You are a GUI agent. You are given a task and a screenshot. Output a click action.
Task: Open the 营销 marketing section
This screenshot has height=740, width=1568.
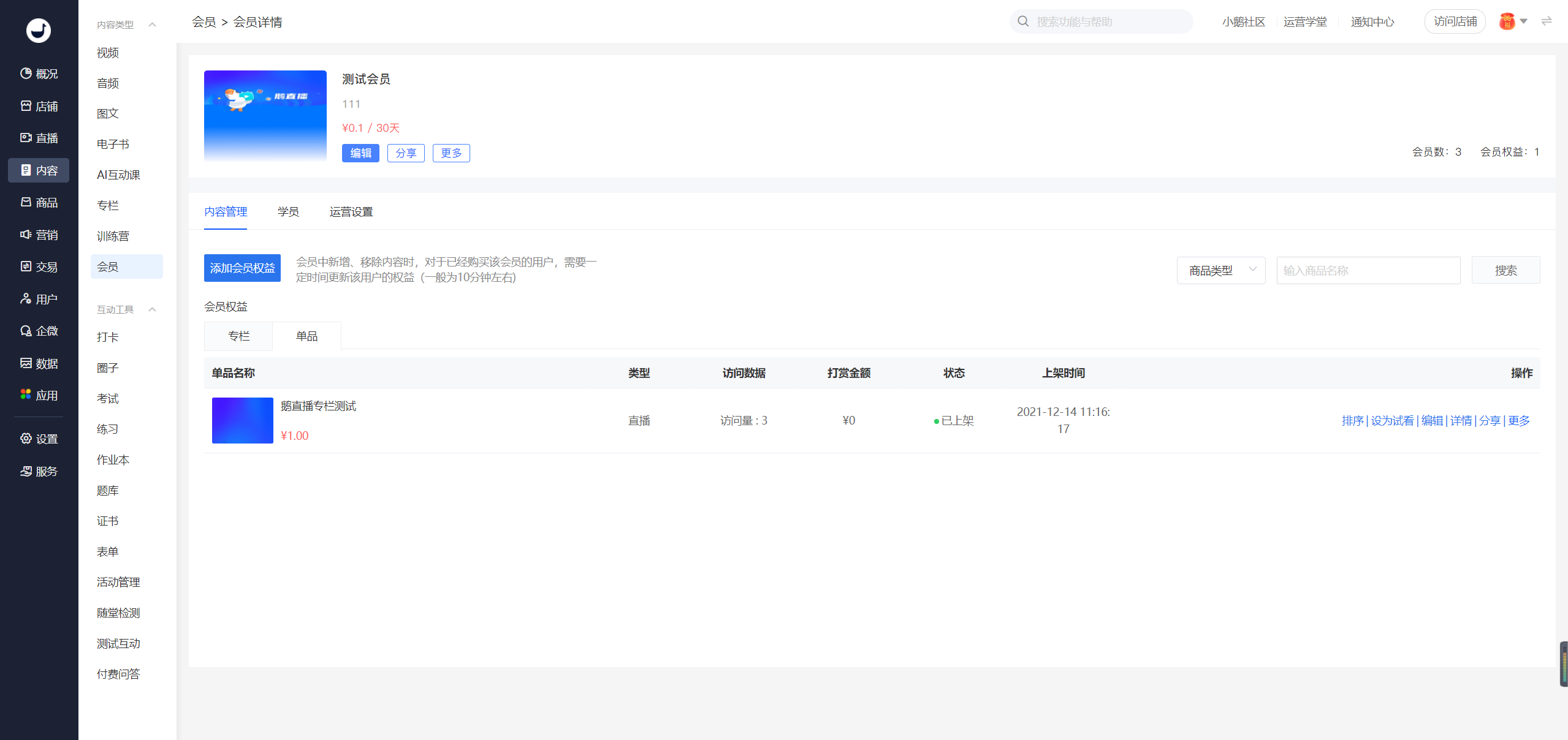(x=39, y=235)
